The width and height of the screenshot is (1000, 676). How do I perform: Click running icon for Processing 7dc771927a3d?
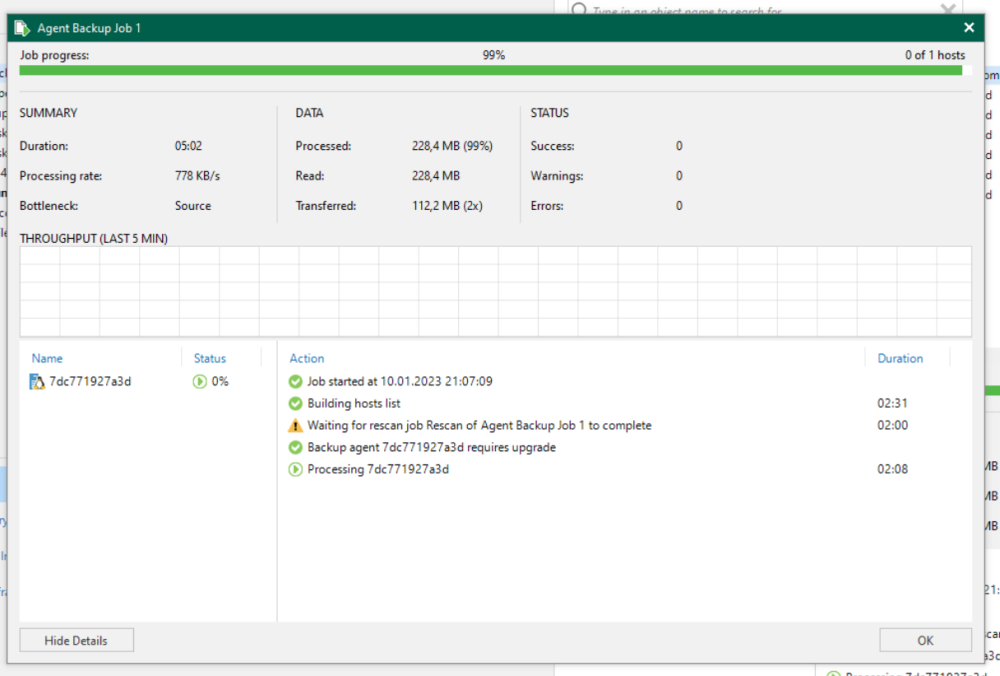[x=295, y=469]
